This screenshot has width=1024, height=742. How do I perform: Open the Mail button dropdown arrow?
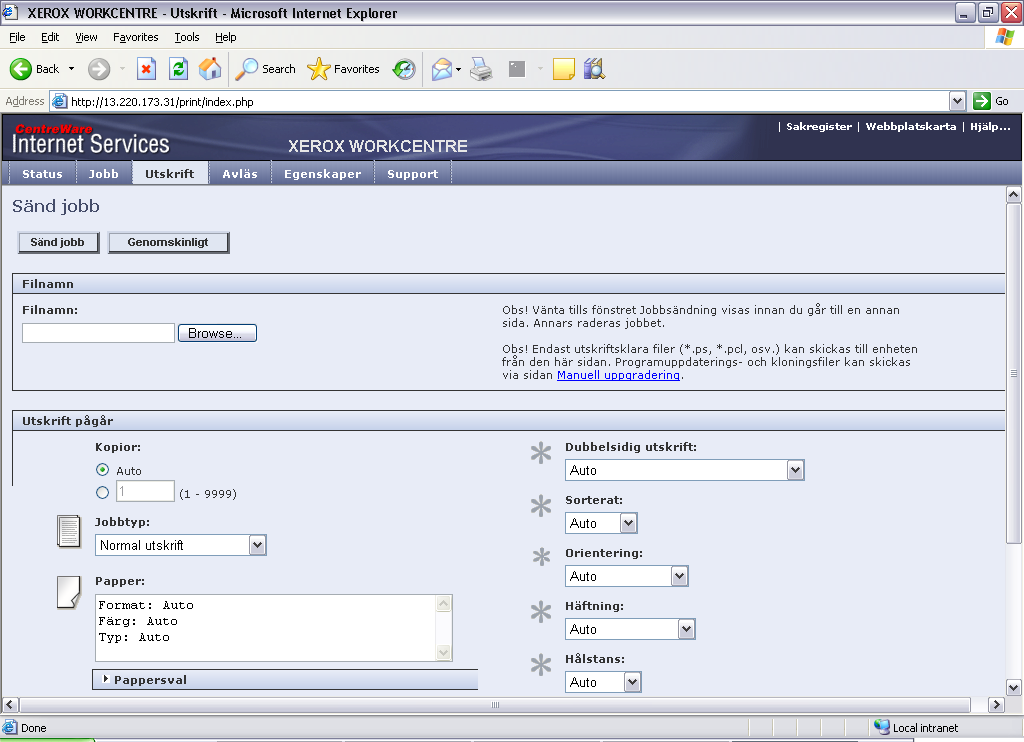[458, 69]
